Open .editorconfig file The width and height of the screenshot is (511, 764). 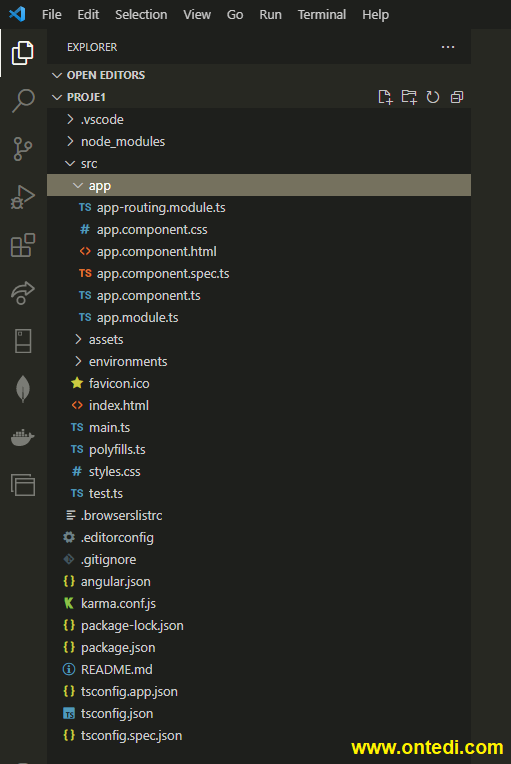pos(259,537)
